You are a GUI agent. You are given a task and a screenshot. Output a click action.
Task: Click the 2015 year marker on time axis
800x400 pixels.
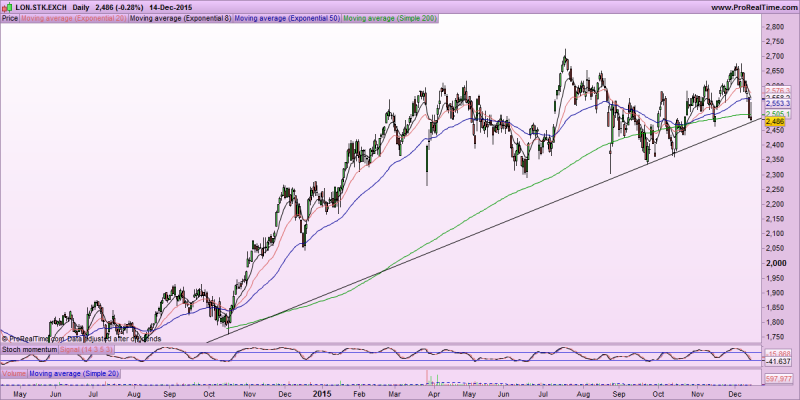click(321, 393)
